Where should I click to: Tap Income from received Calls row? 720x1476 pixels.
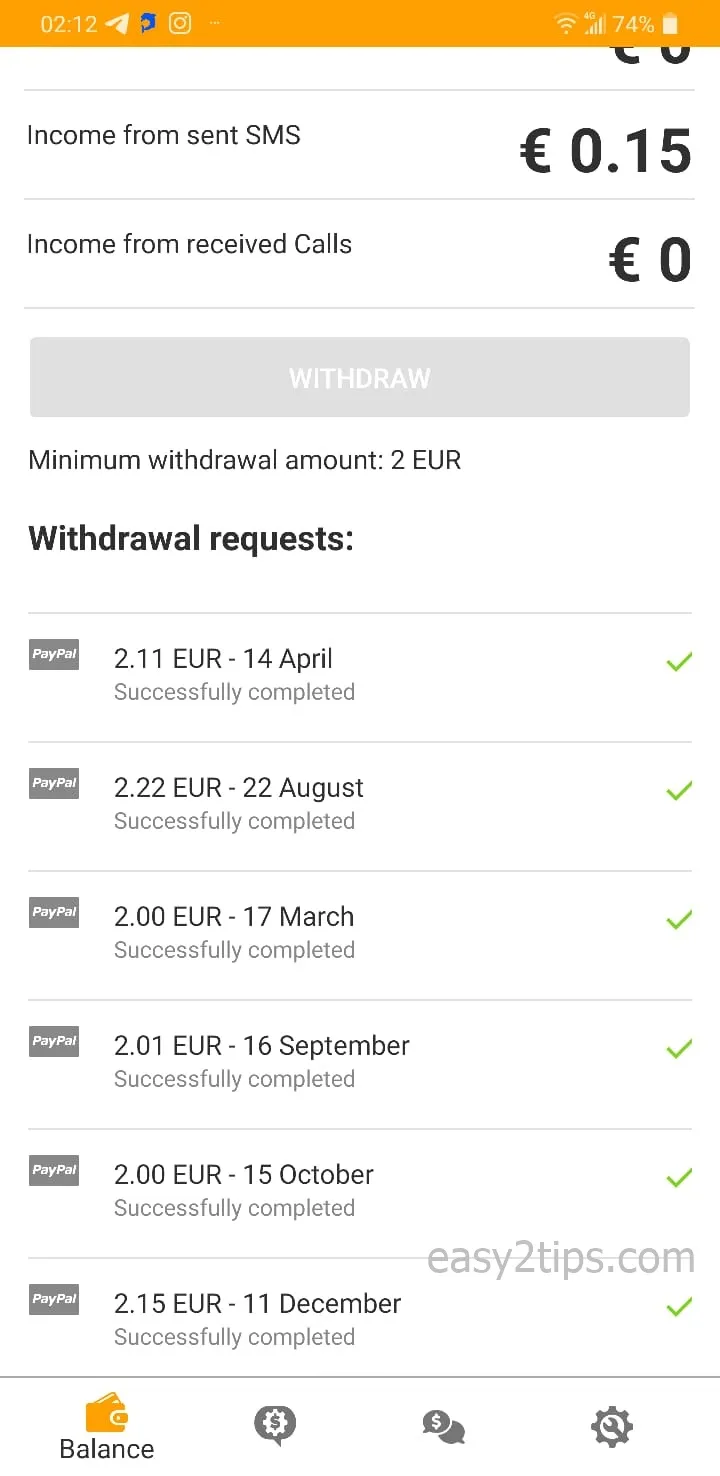[x=360, y=254]
